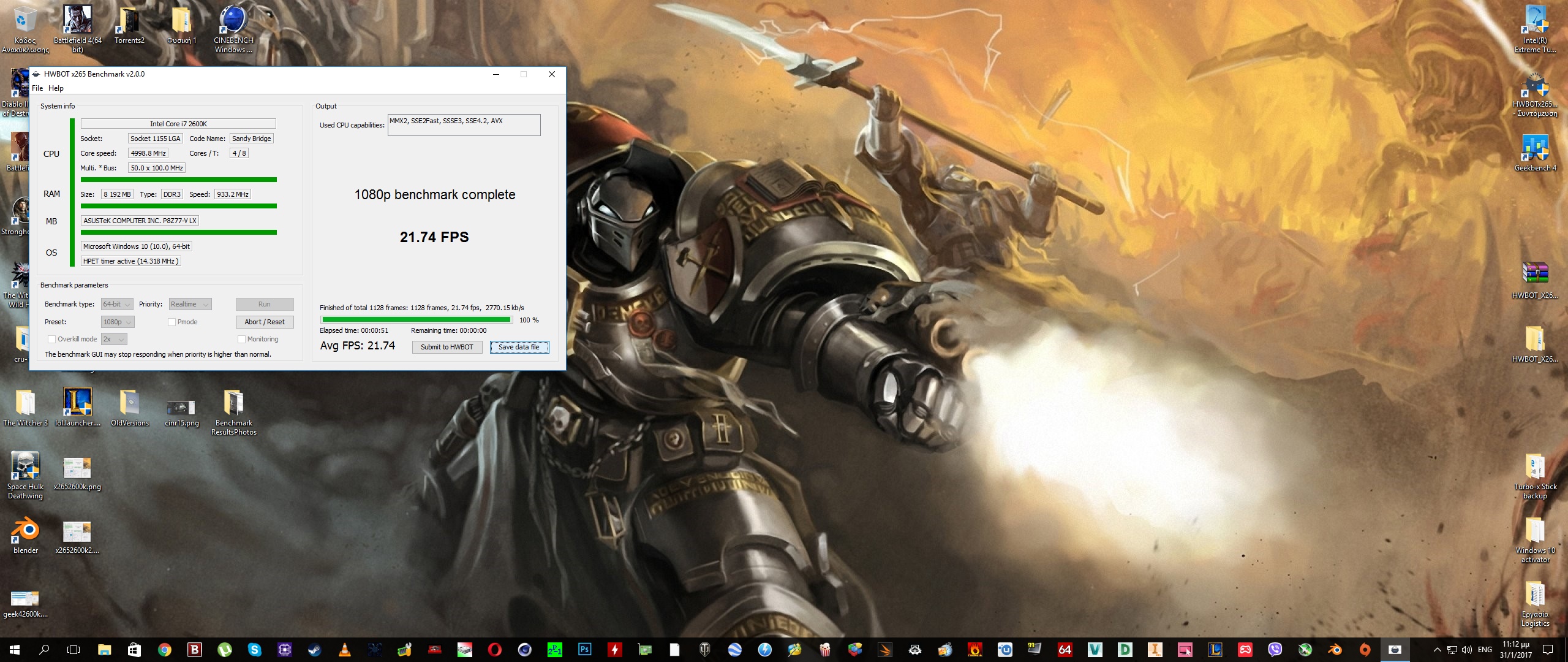Click the 21.74 FPS result text
The height and width of the screenshot is (662, 1568).
[x=434, y=237]
